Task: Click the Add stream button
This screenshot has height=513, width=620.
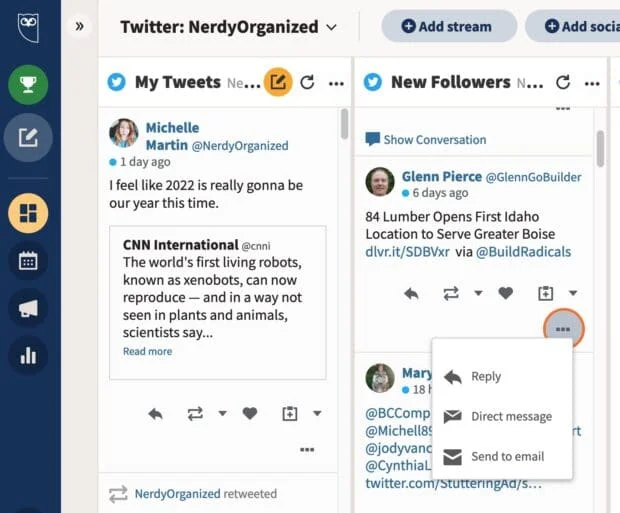Action: coord(449,26)
